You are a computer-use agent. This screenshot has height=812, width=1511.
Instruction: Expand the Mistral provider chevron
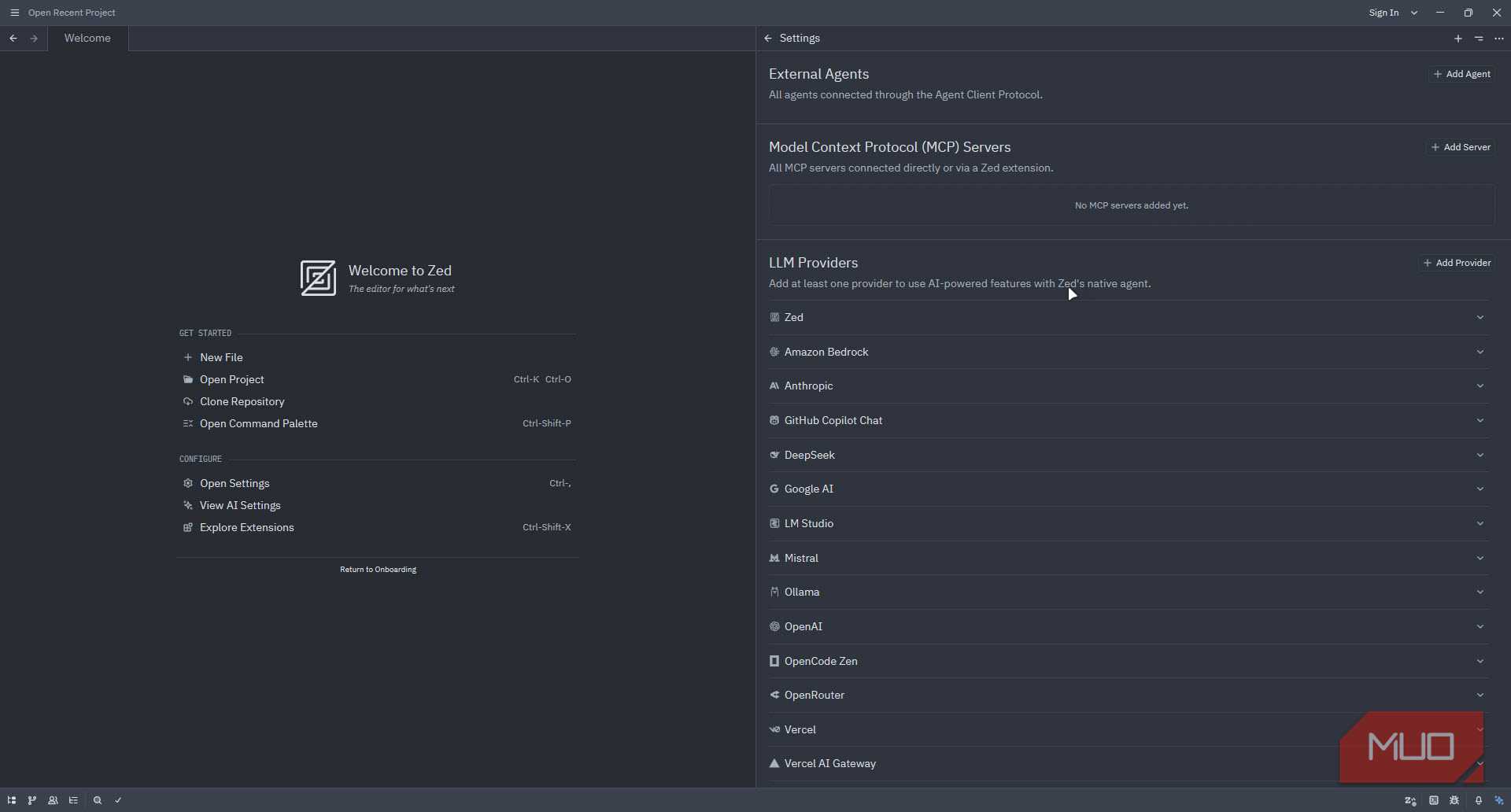1480,559
